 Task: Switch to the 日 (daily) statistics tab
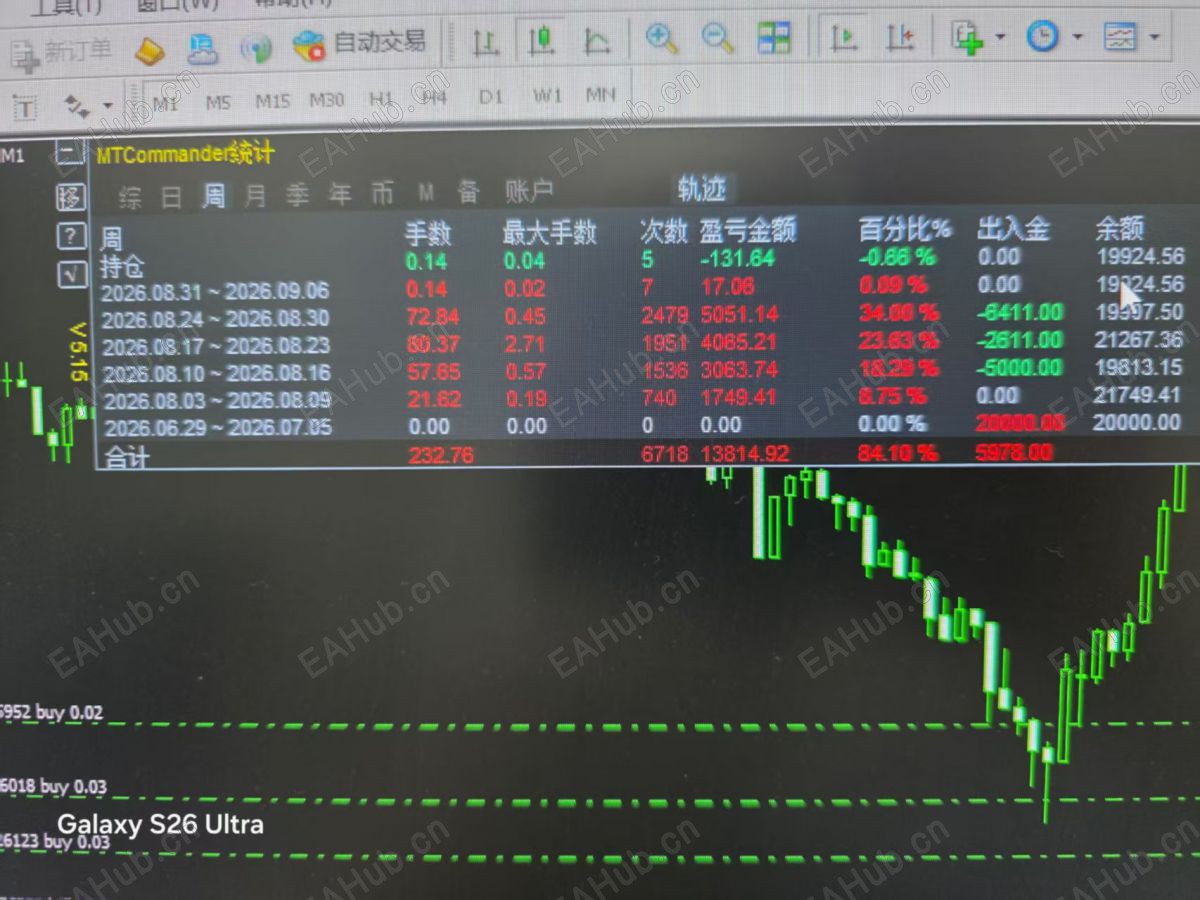coord(172,197)
